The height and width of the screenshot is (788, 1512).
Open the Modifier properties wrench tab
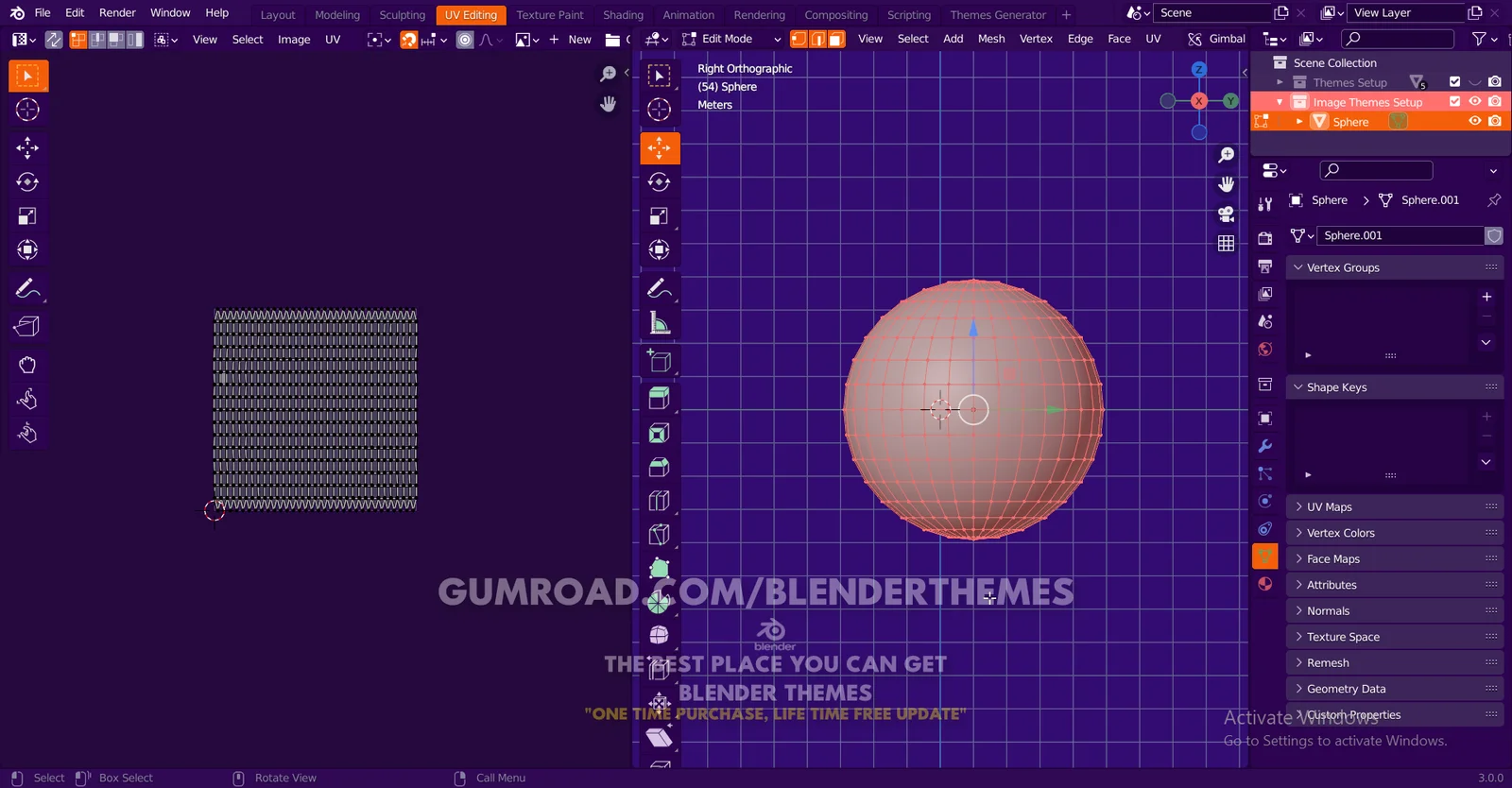tap(1265, 446)
